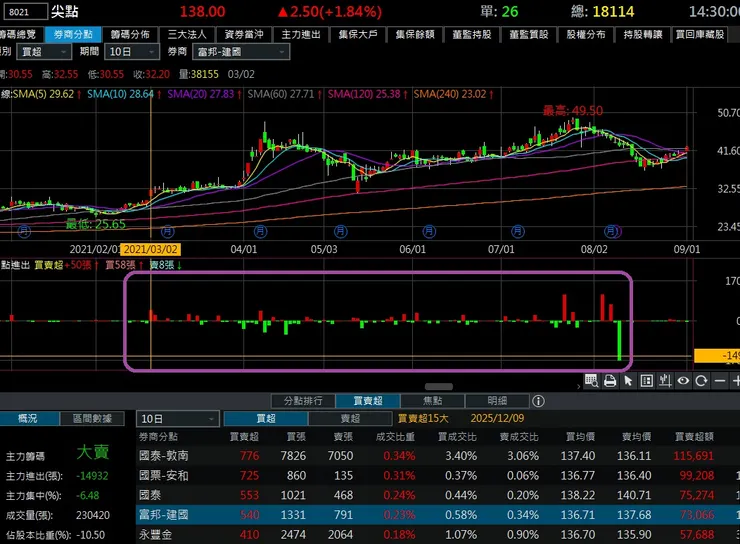
Task: Click the date 2025/12/09
Action: [497, 418]
